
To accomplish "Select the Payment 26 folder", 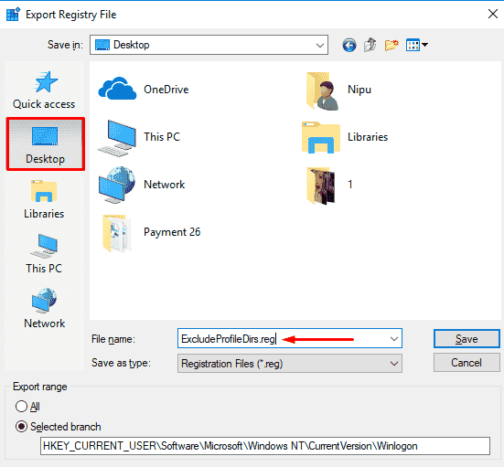I will [151, 233].
